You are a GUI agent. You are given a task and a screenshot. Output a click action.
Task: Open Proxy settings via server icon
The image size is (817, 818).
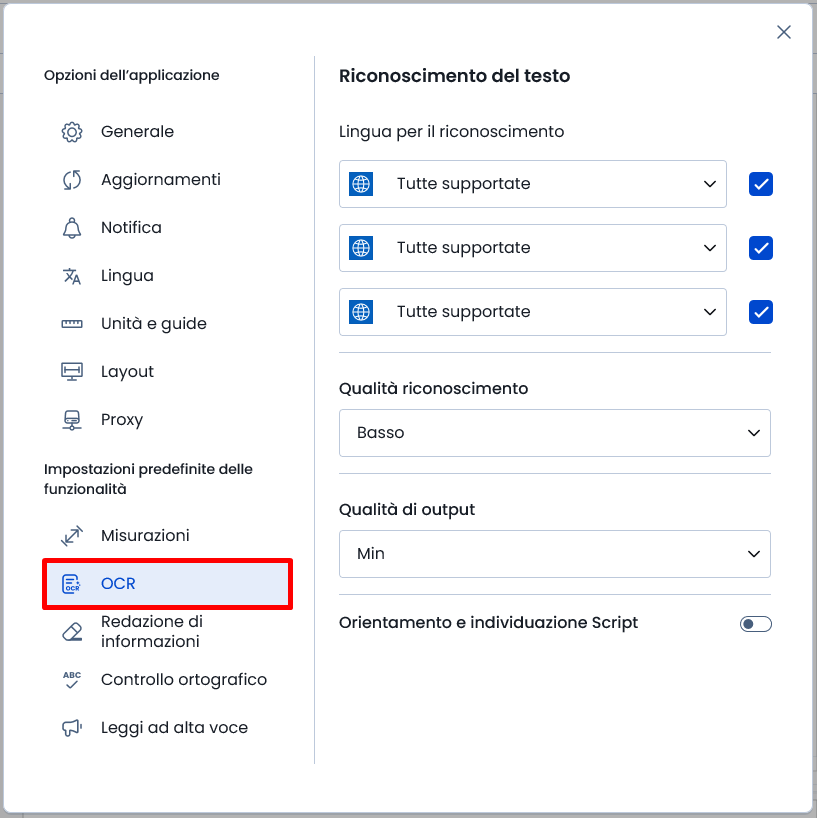tap(72, 420)
